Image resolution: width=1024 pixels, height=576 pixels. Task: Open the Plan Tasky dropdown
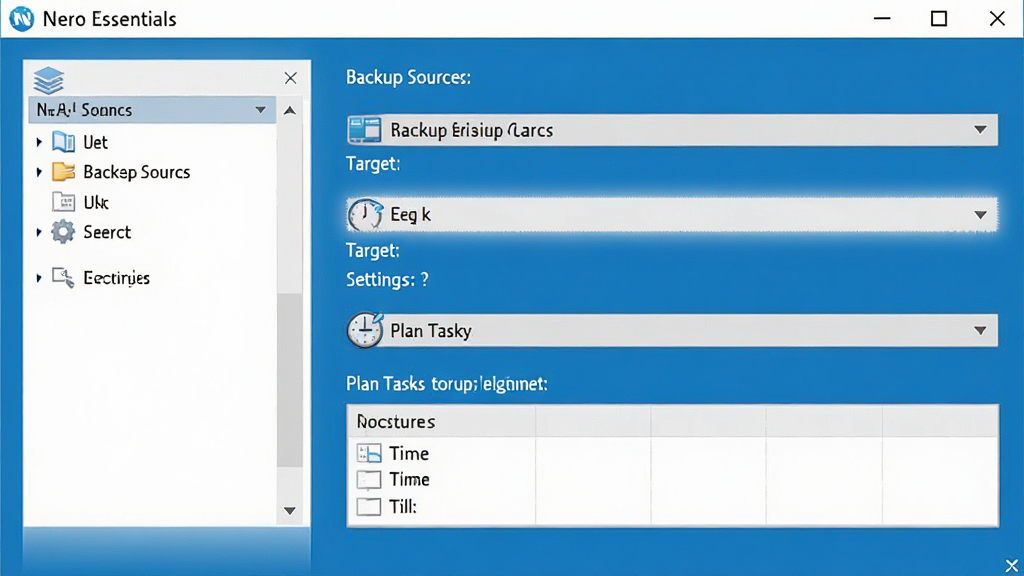pyautogui.click(x=672, y=330)
